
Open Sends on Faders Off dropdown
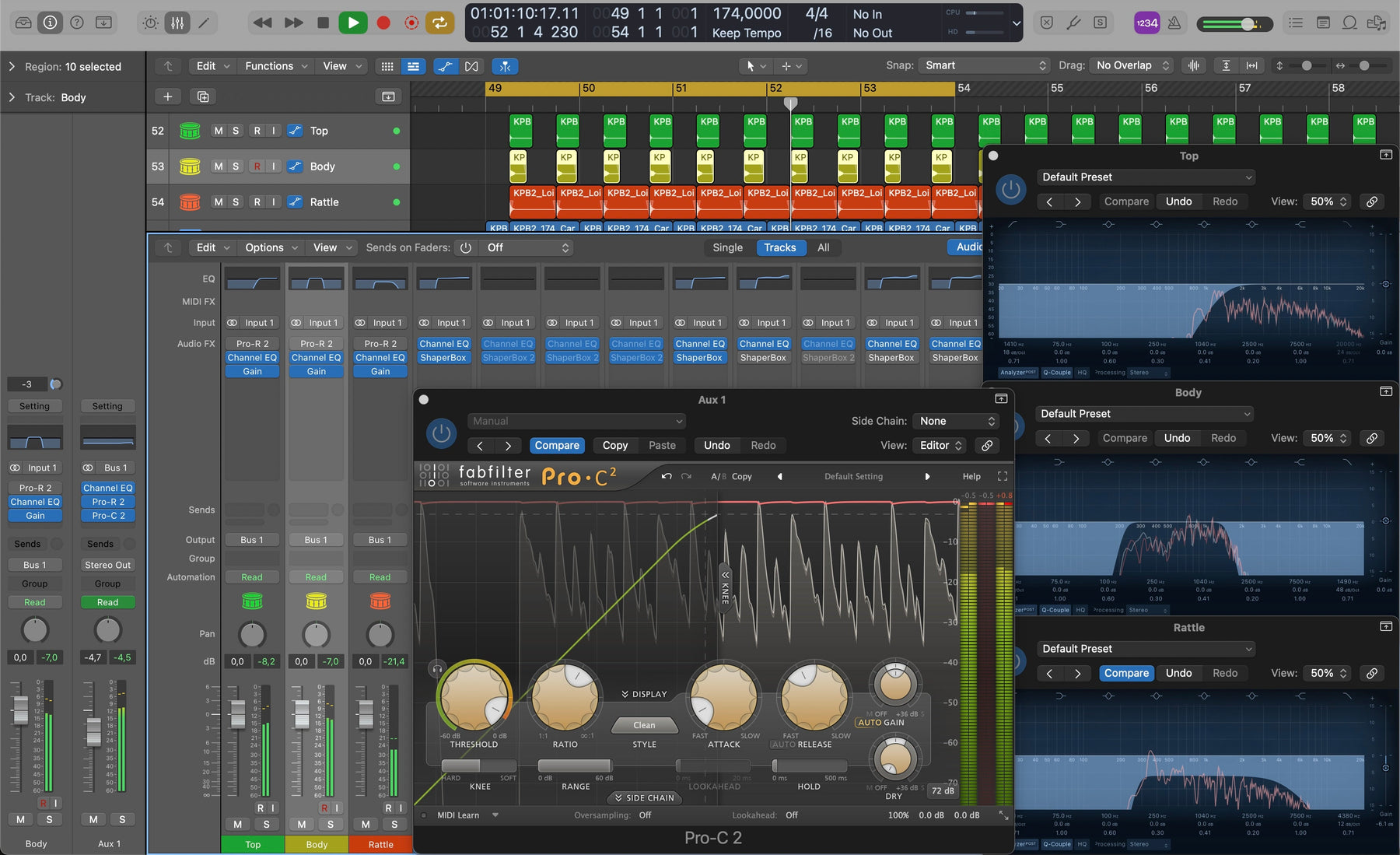click(527, 247)
